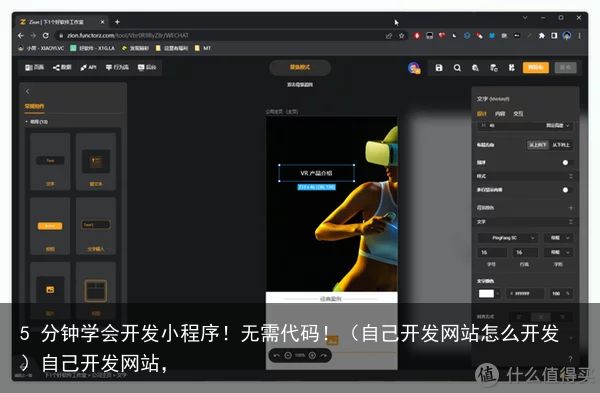Open the 行为流 action flow menu item
The width and height of the screenshot is (600, 393).
click(x=117, y=67)
